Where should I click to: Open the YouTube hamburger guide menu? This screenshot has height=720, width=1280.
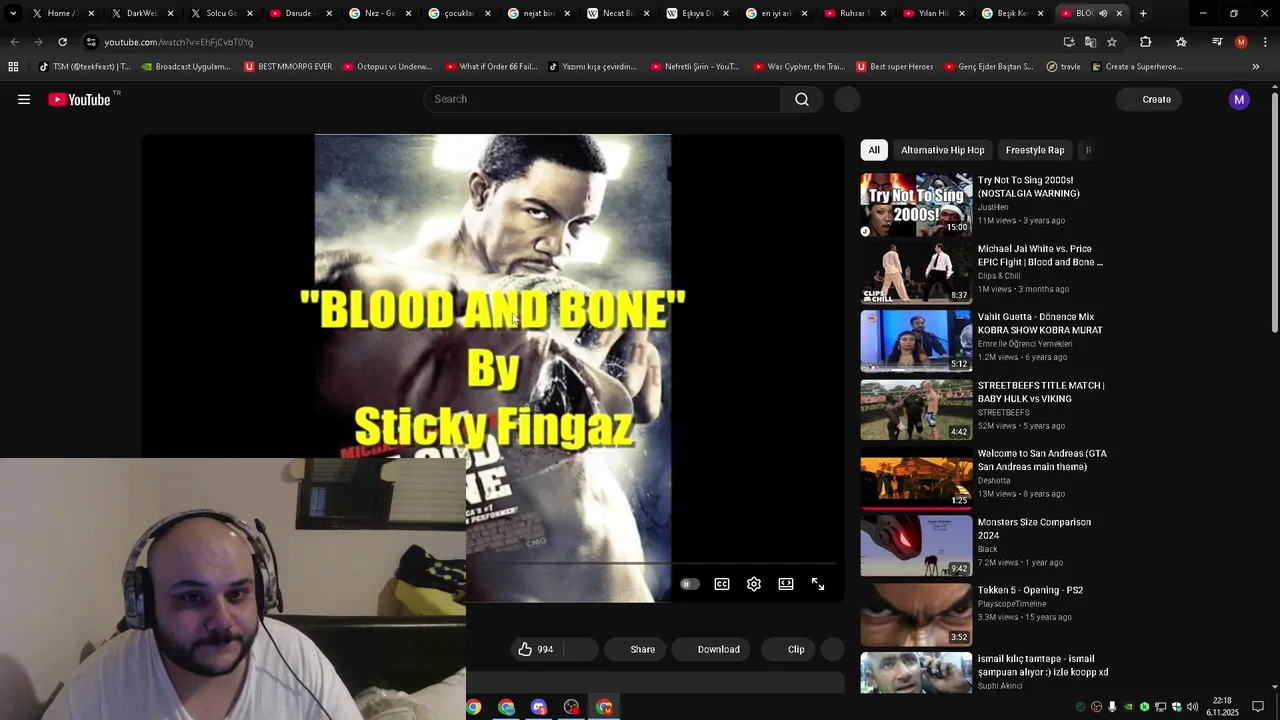(x=24, y=99)
